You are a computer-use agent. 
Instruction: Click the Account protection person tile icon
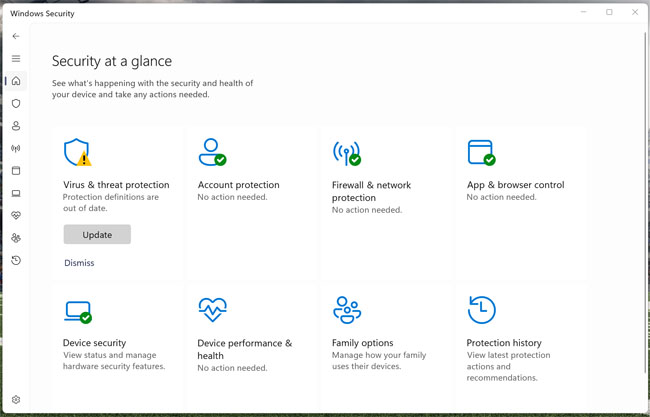(x=212, y=152)
